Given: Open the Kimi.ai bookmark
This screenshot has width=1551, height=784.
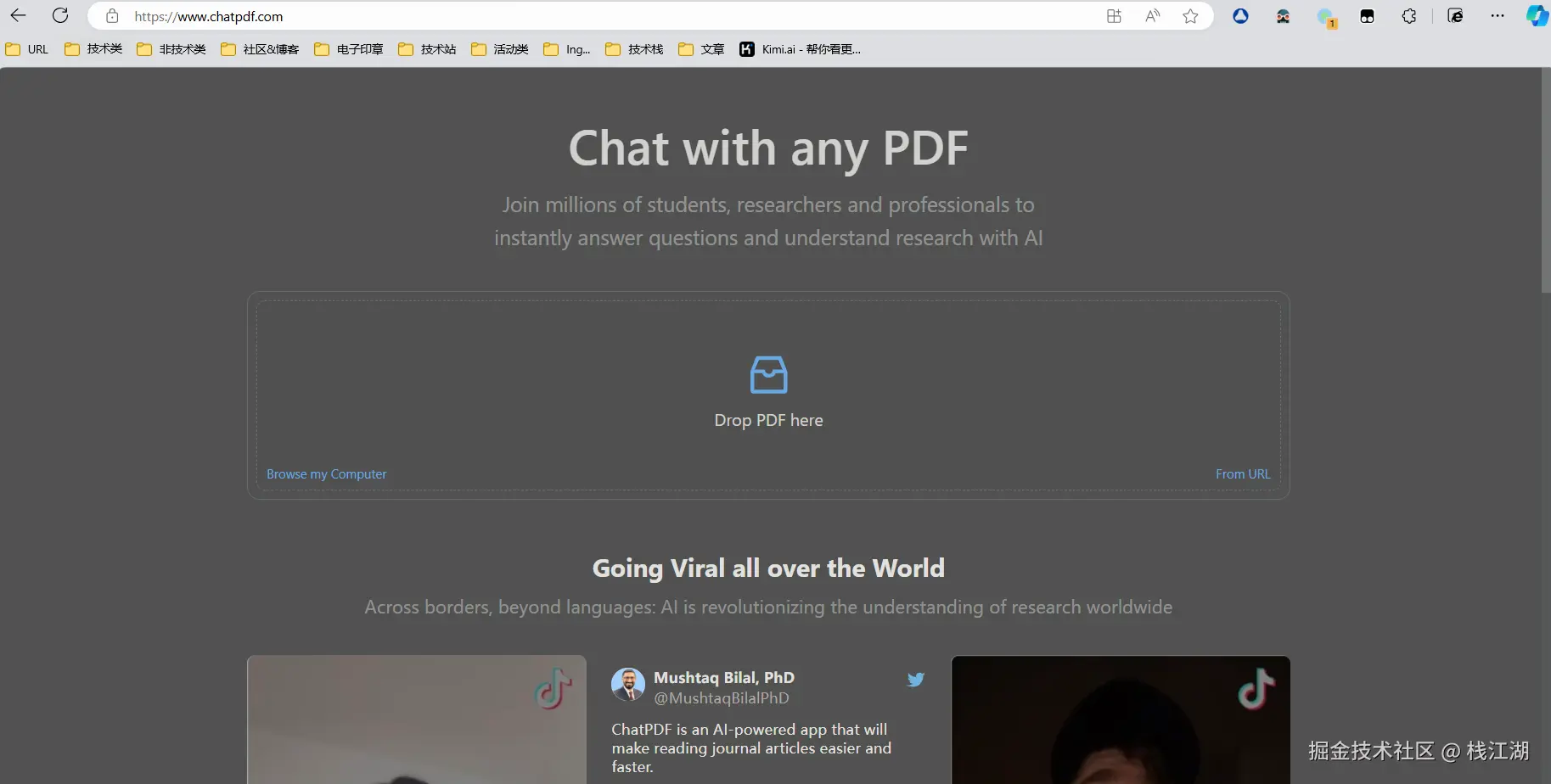Looking at the screenshot, I should click(801, 49).
